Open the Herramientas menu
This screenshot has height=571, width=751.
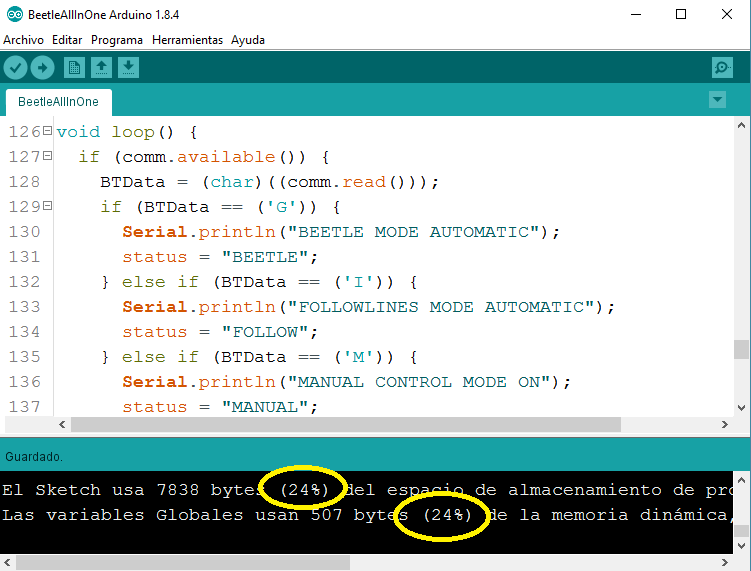click(187, 40)
